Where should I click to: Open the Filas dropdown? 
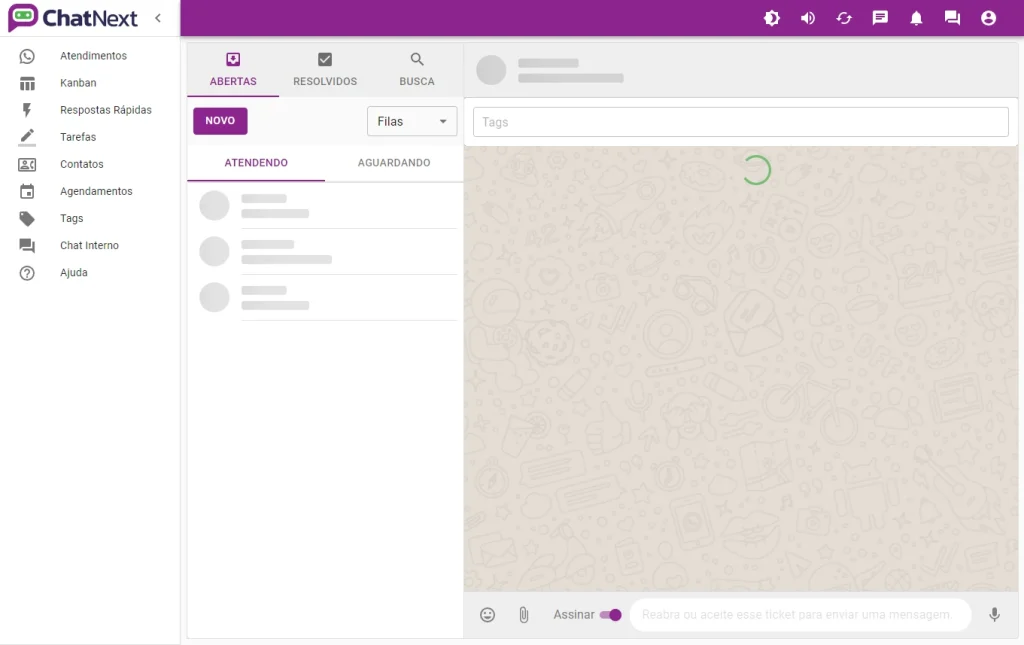tap(411, 121)
